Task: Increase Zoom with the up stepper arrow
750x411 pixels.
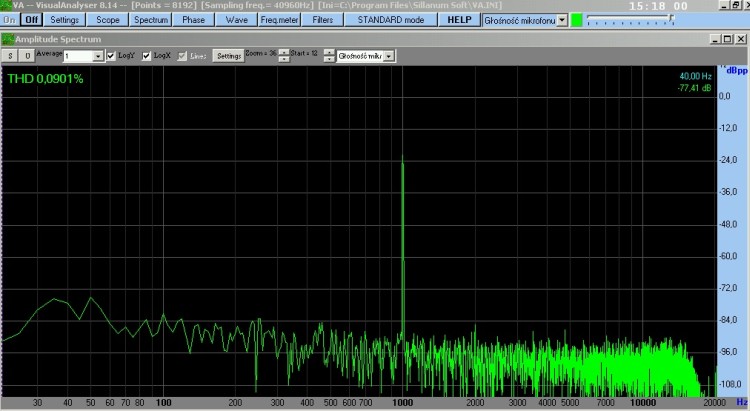Action: click(x=284, y=52)
